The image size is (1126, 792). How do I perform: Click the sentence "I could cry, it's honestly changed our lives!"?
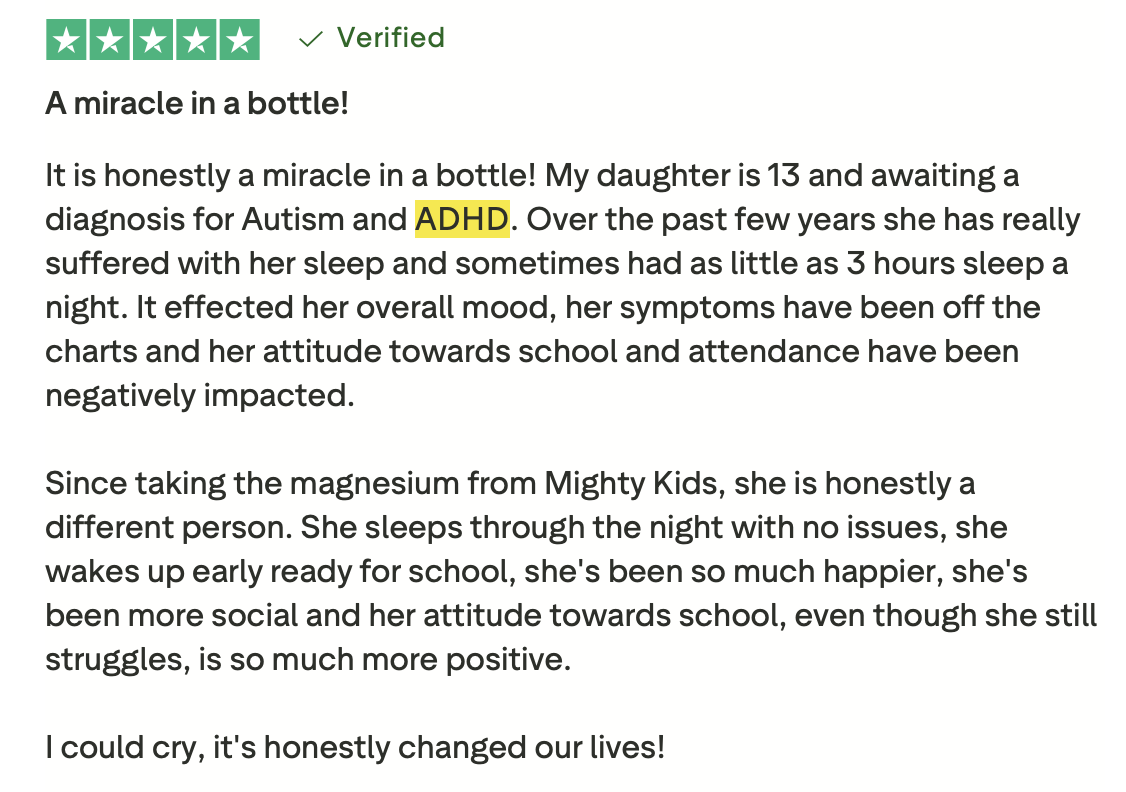pos(355,747)
